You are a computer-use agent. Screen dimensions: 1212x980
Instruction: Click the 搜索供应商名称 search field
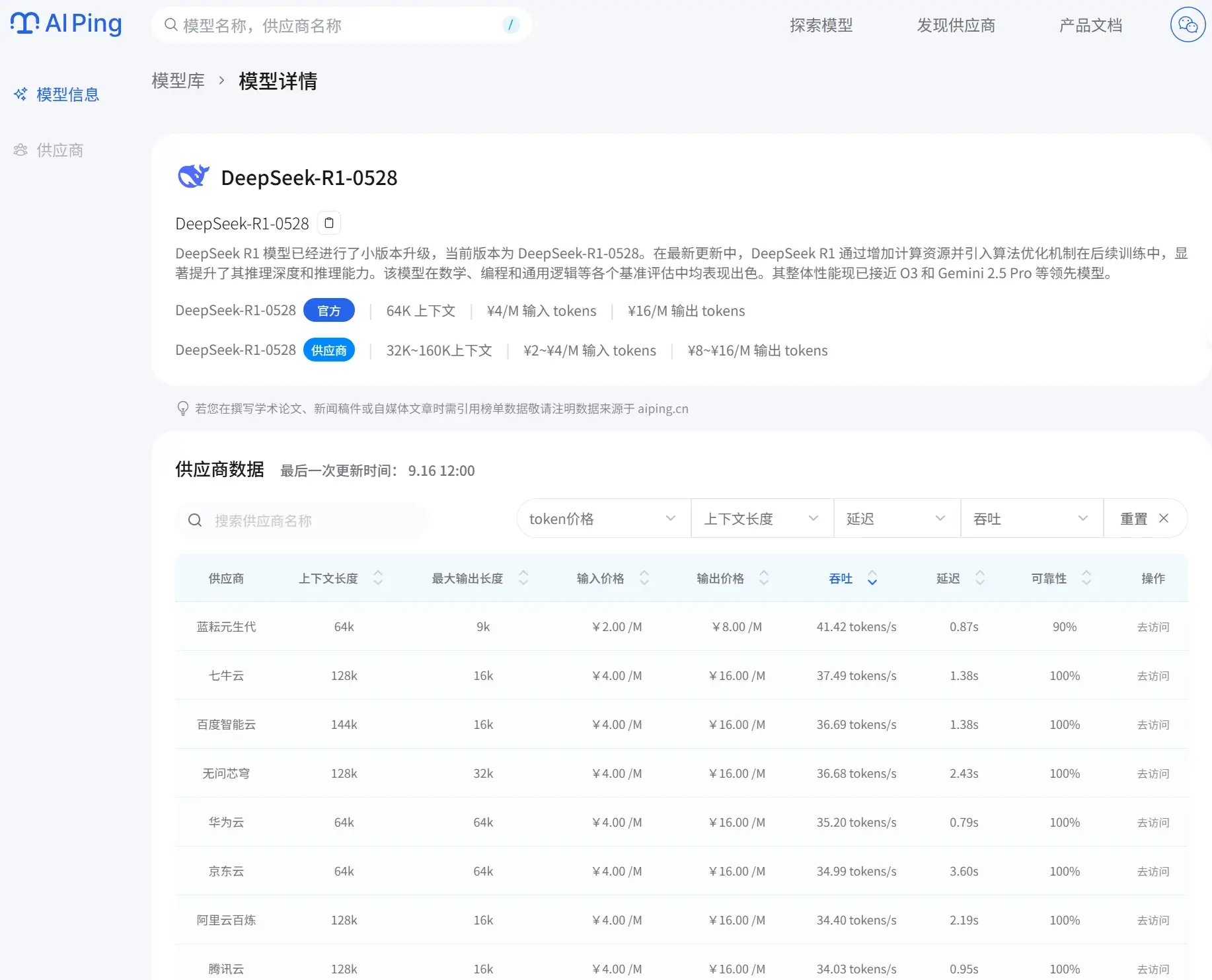[311, 521]
